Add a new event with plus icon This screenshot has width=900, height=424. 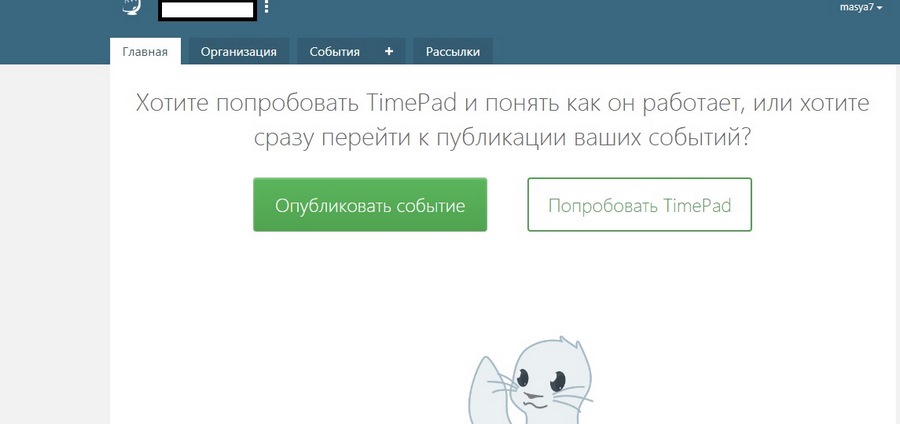click(x=389, y=52)
